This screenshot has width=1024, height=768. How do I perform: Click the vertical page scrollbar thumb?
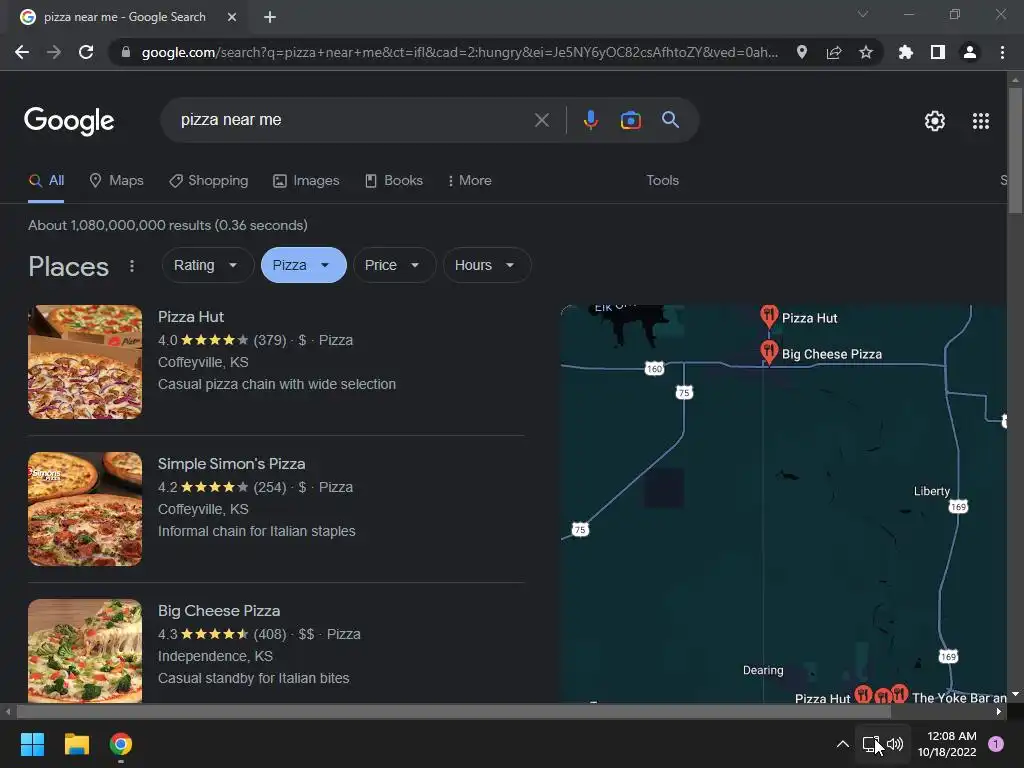pyautogui.click(x=1015, y=150)
